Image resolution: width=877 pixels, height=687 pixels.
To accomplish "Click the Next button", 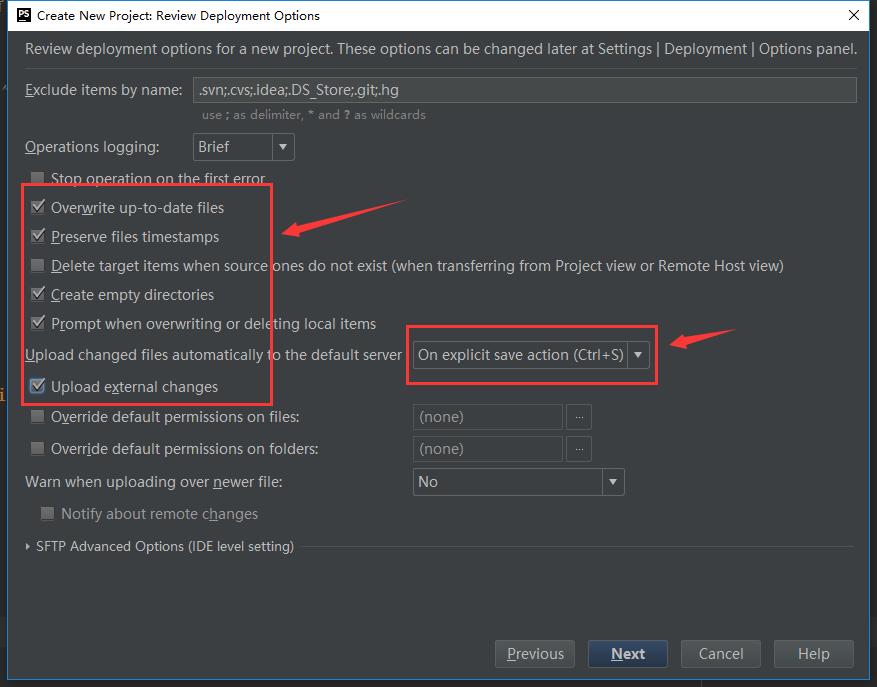I will click(628, 654).
